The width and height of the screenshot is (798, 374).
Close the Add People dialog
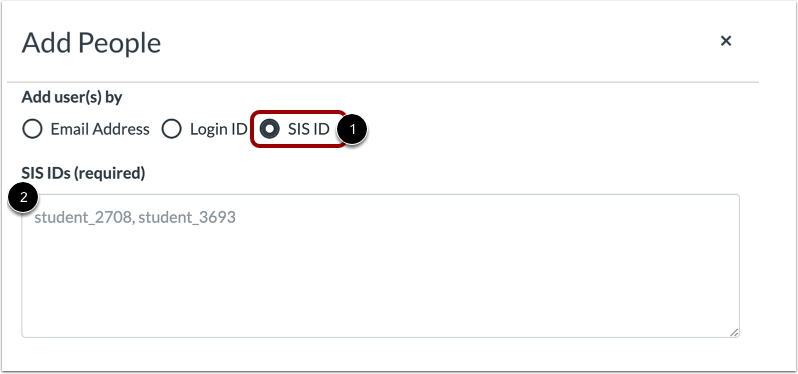(726, 41)
